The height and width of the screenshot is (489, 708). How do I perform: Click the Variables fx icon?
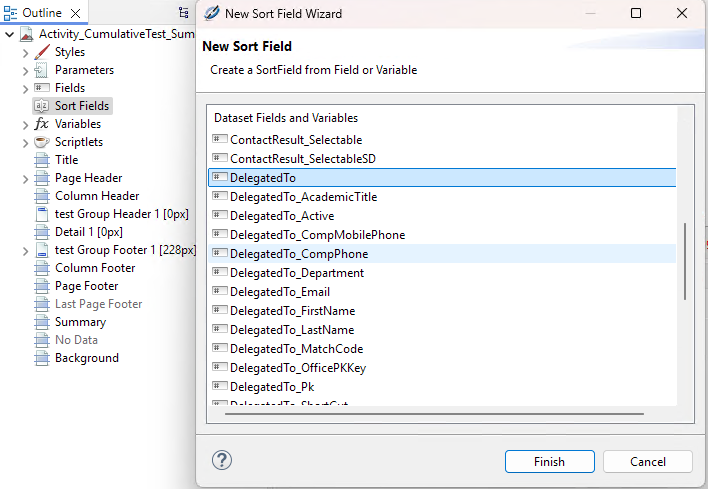pyautogui.click(x=41, y=124)
